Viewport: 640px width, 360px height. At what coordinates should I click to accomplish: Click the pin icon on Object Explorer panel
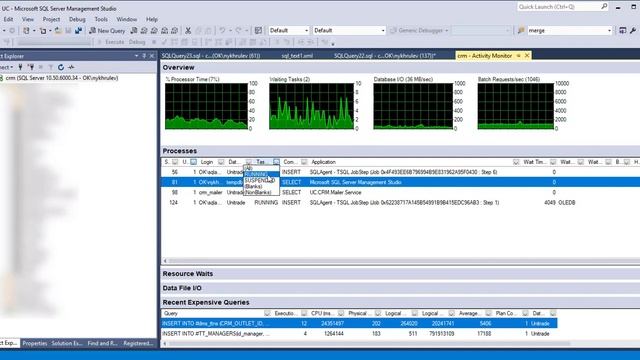[x=144, y=56]
